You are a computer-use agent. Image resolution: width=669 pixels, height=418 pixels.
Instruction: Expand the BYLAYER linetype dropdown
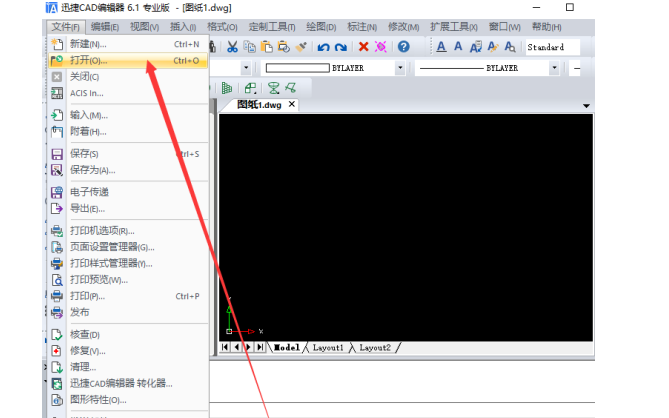(x=553, y=68)
